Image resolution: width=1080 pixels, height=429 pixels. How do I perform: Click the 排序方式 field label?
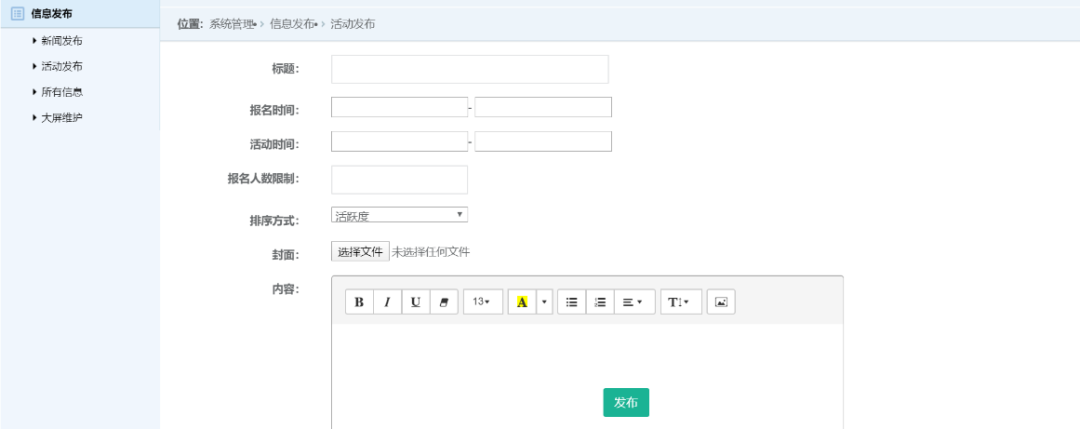tap(274, 220)
